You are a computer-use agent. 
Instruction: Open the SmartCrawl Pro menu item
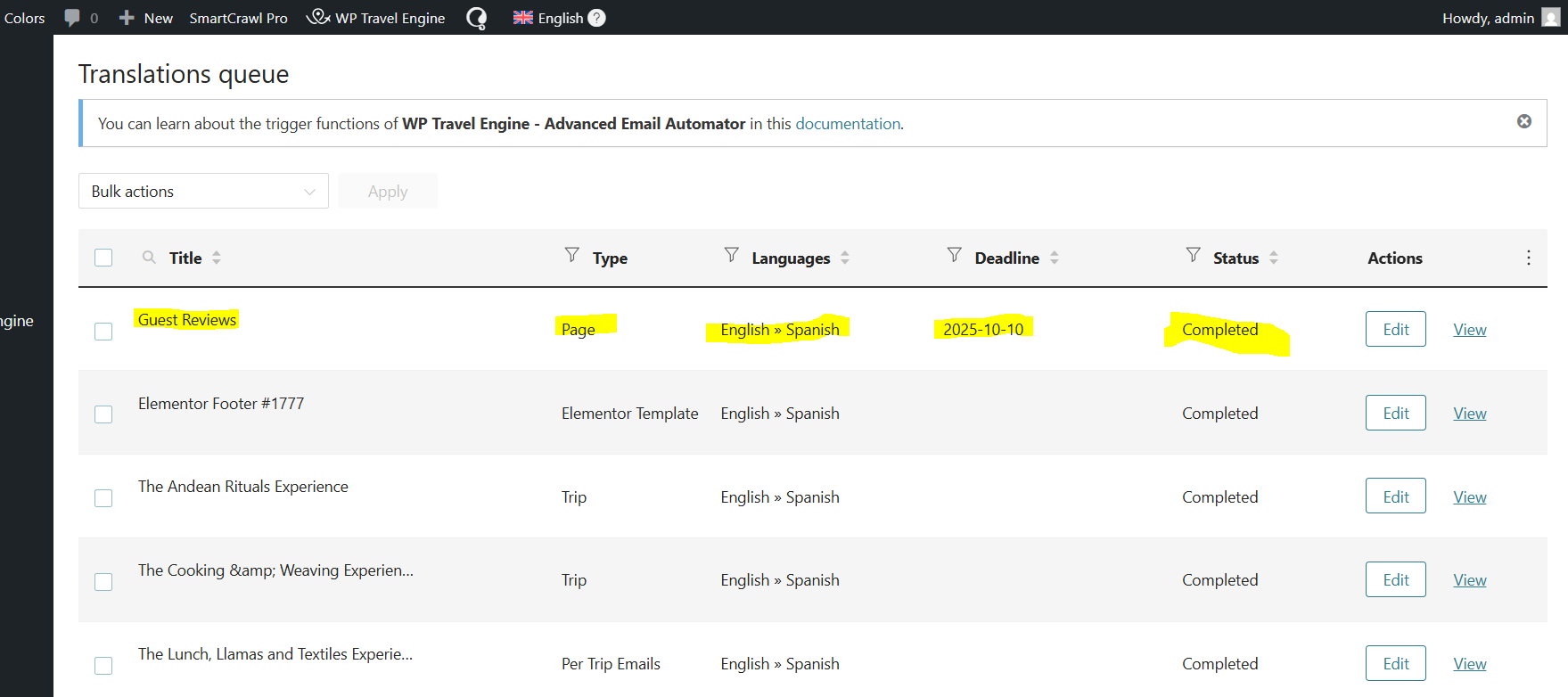[238, 18]
